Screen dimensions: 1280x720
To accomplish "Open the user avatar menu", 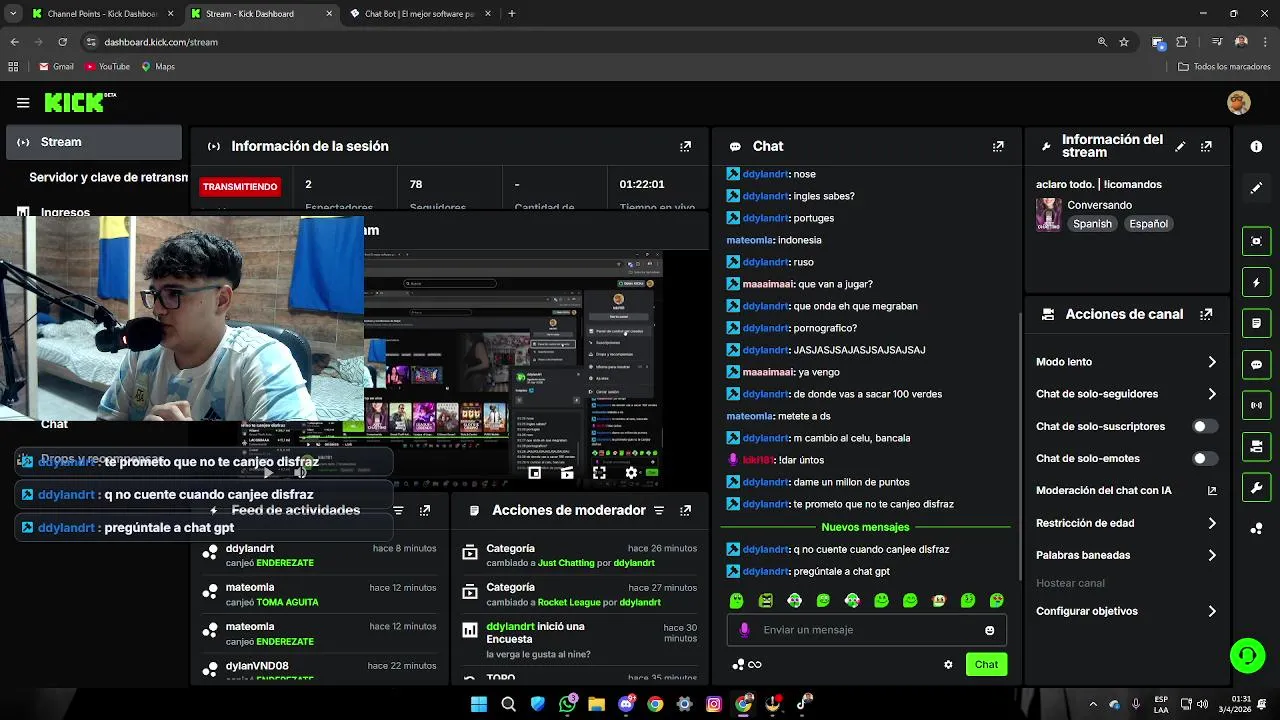I will click(x=1238, y=102).
